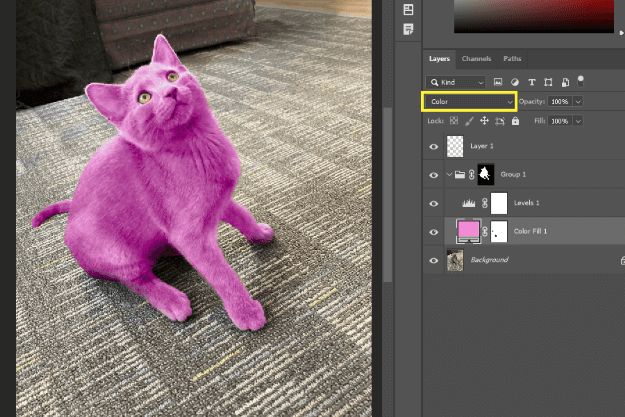Filter layers by adjustment layer icon

[515, 82]
